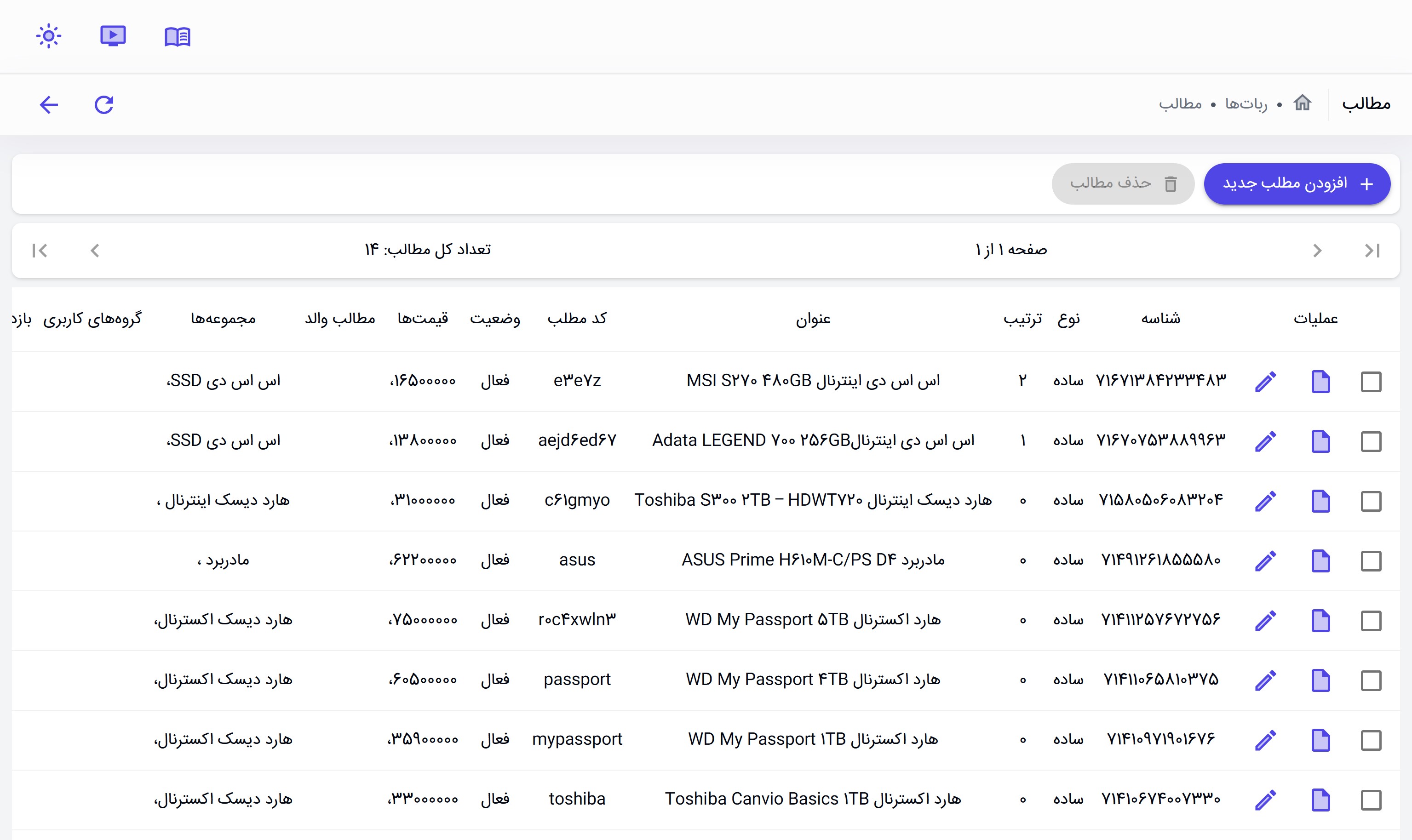Click the refresh page icon
The image size is (1412, 840).
(x=104, y=105)
